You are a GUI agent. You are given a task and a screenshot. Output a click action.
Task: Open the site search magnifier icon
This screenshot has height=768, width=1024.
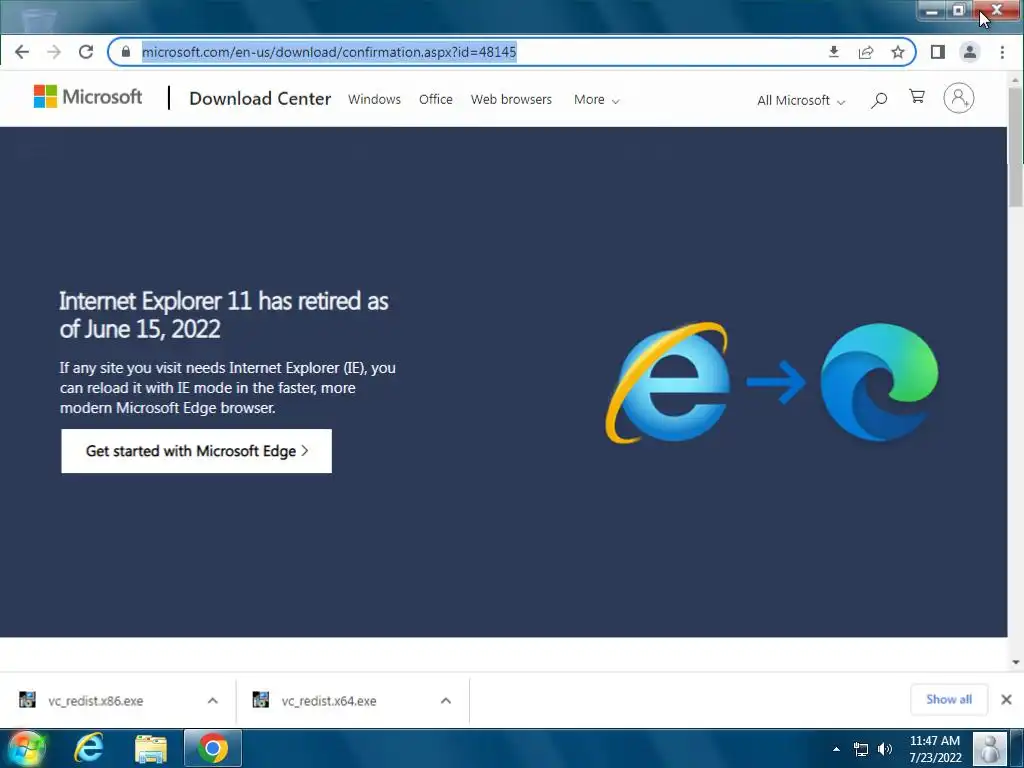(879, 100)
